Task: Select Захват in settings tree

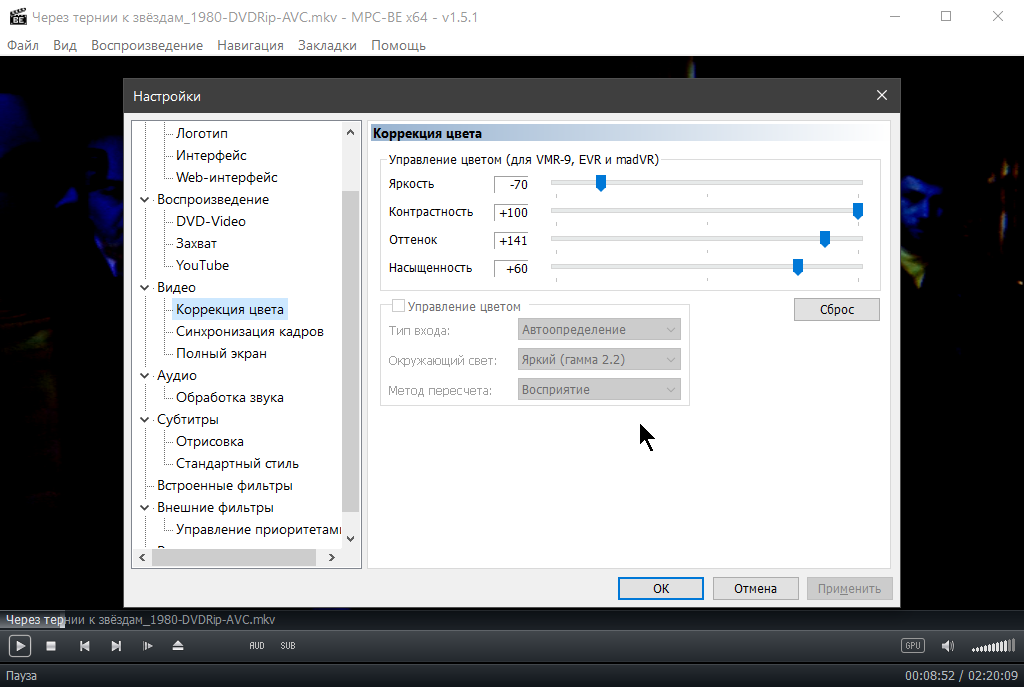Action: pos(196,244)
